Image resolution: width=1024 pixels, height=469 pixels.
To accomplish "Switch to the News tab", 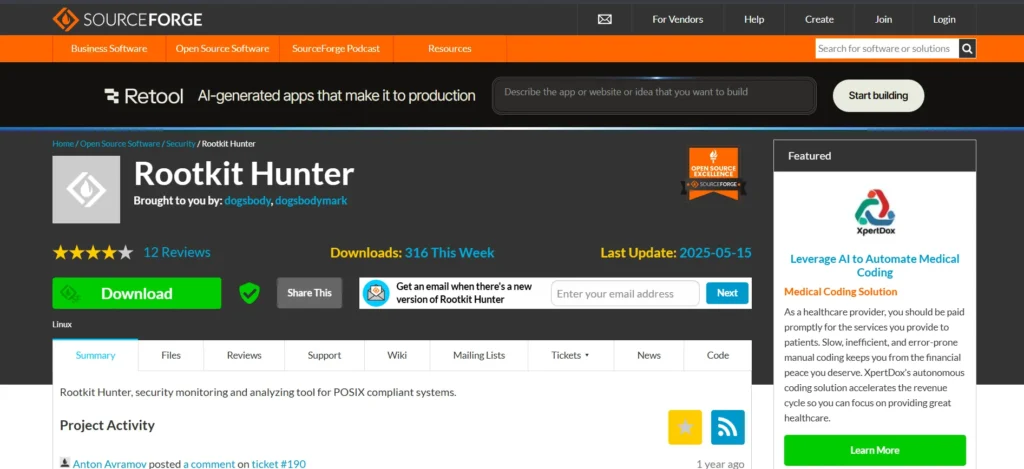I will pos(649,355).
